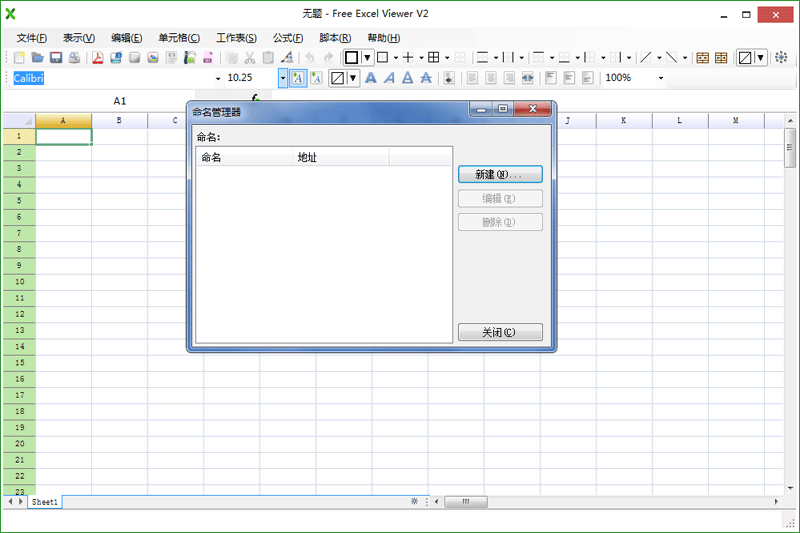Open fill color dropdown arrow at toolbar right
This screenshot has width=800, height=533.
[760, 58]
